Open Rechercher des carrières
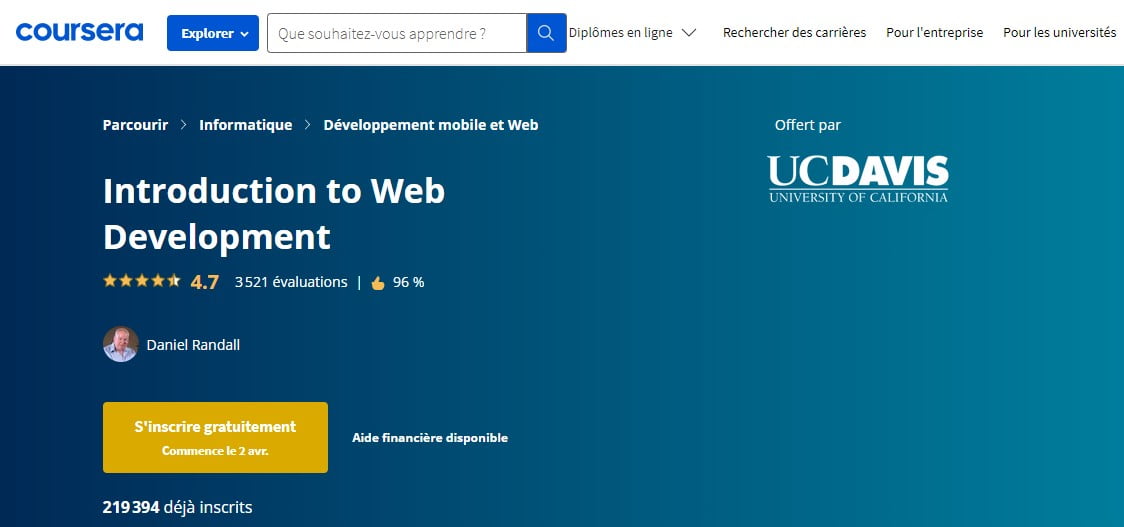 (x=794, y=32)
